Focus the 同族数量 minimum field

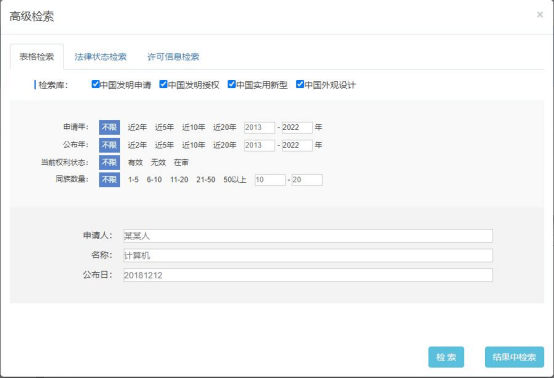[270, 180]
